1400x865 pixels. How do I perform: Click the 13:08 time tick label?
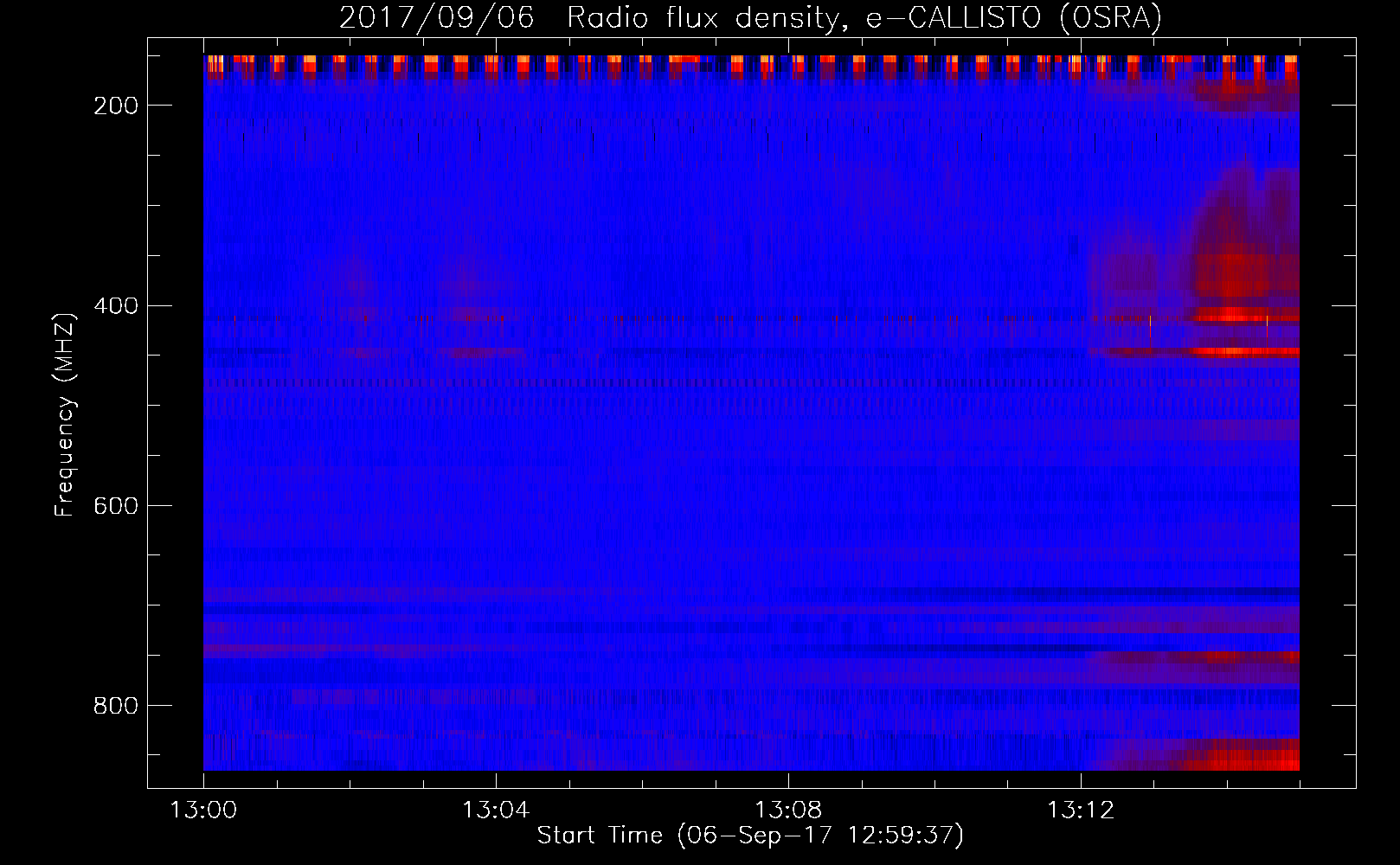point(788,811)
